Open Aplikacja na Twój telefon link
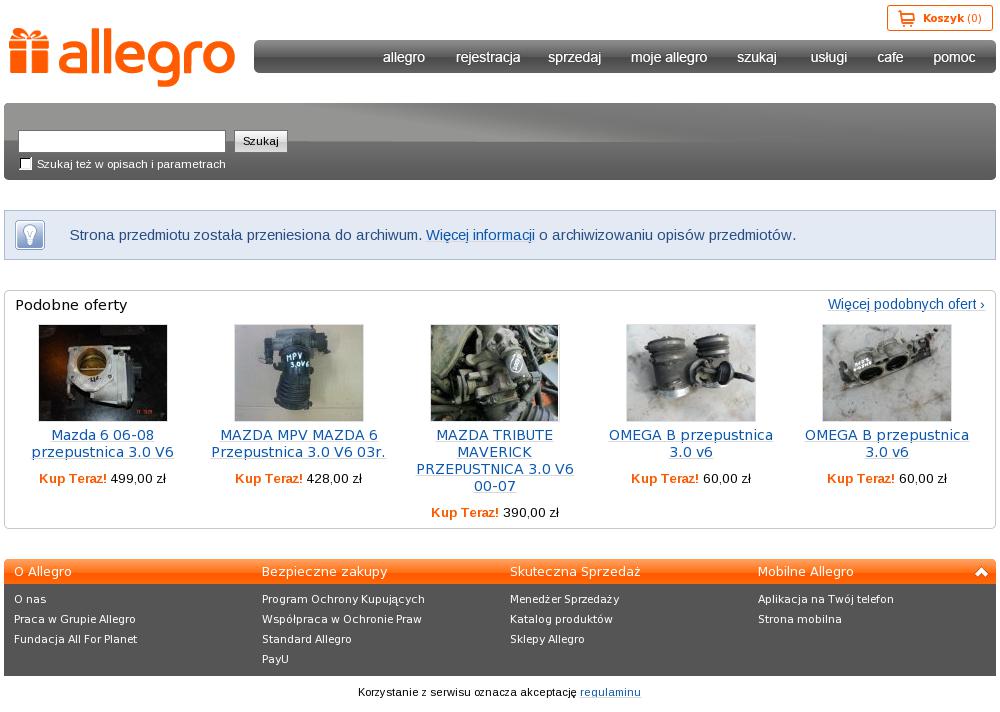1000x712 pixels. pyautogui.click(x=826, y=599)
